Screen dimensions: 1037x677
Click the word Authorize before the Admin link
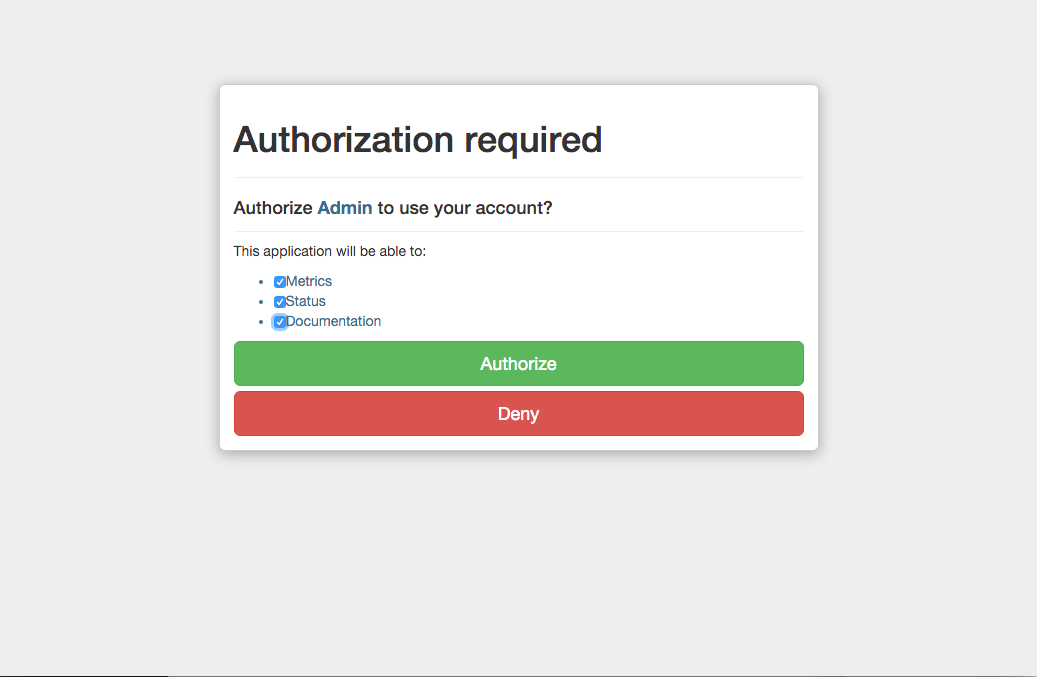272,208
